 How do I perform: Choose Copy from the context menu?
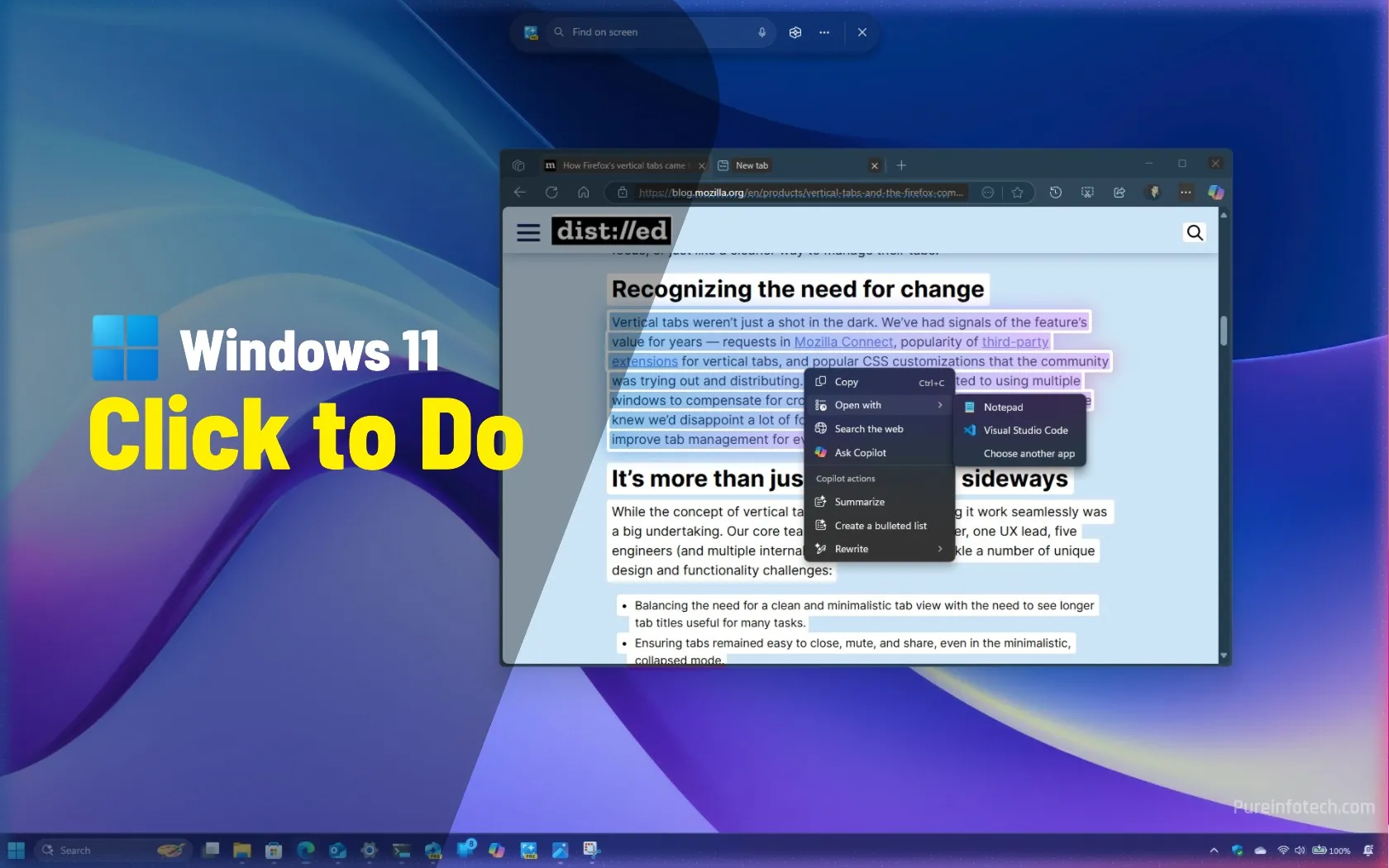(845, 381)
